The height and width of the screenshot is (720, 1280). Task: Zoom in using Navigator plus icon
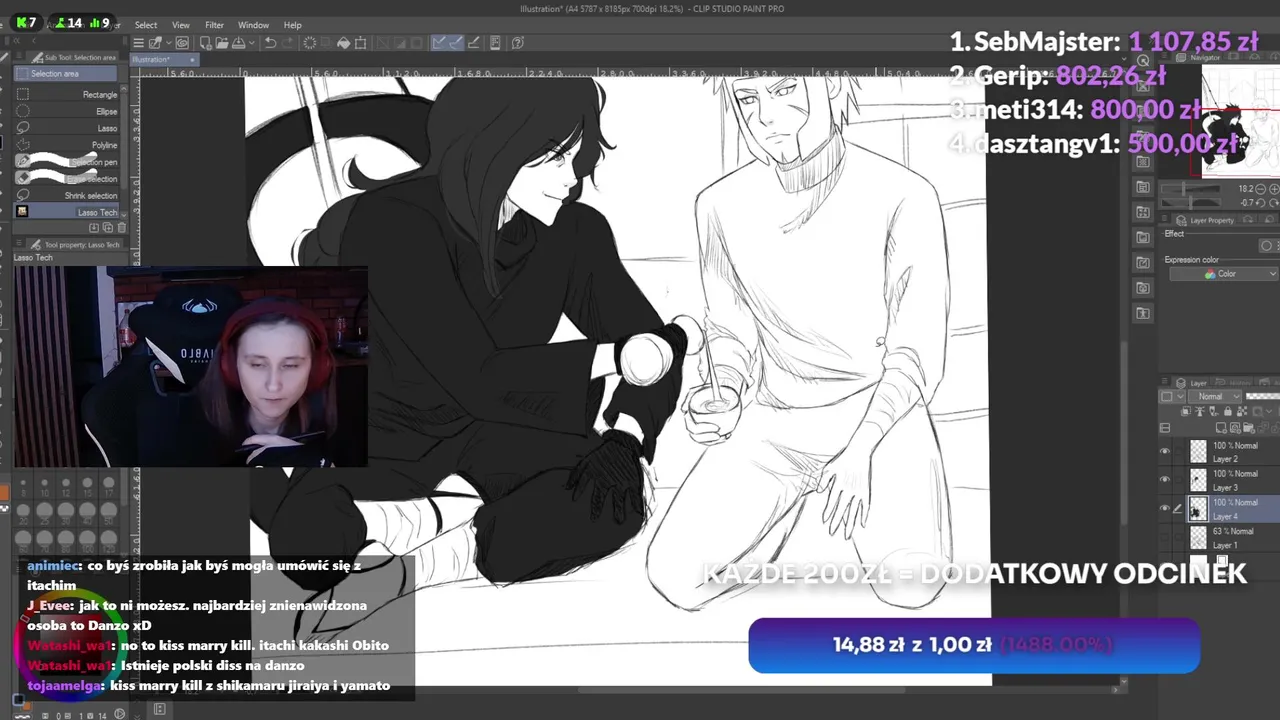[x=1274, y=189]
